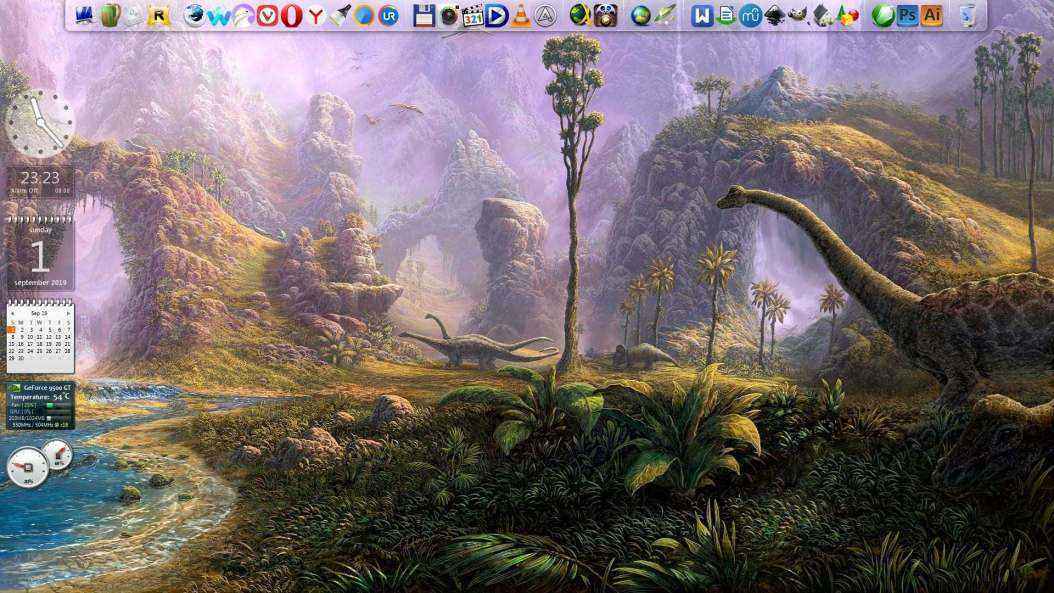Click the large CPU meter gauge
The height and width of the screenshot is (593, 1054).
tap(28, 467)
